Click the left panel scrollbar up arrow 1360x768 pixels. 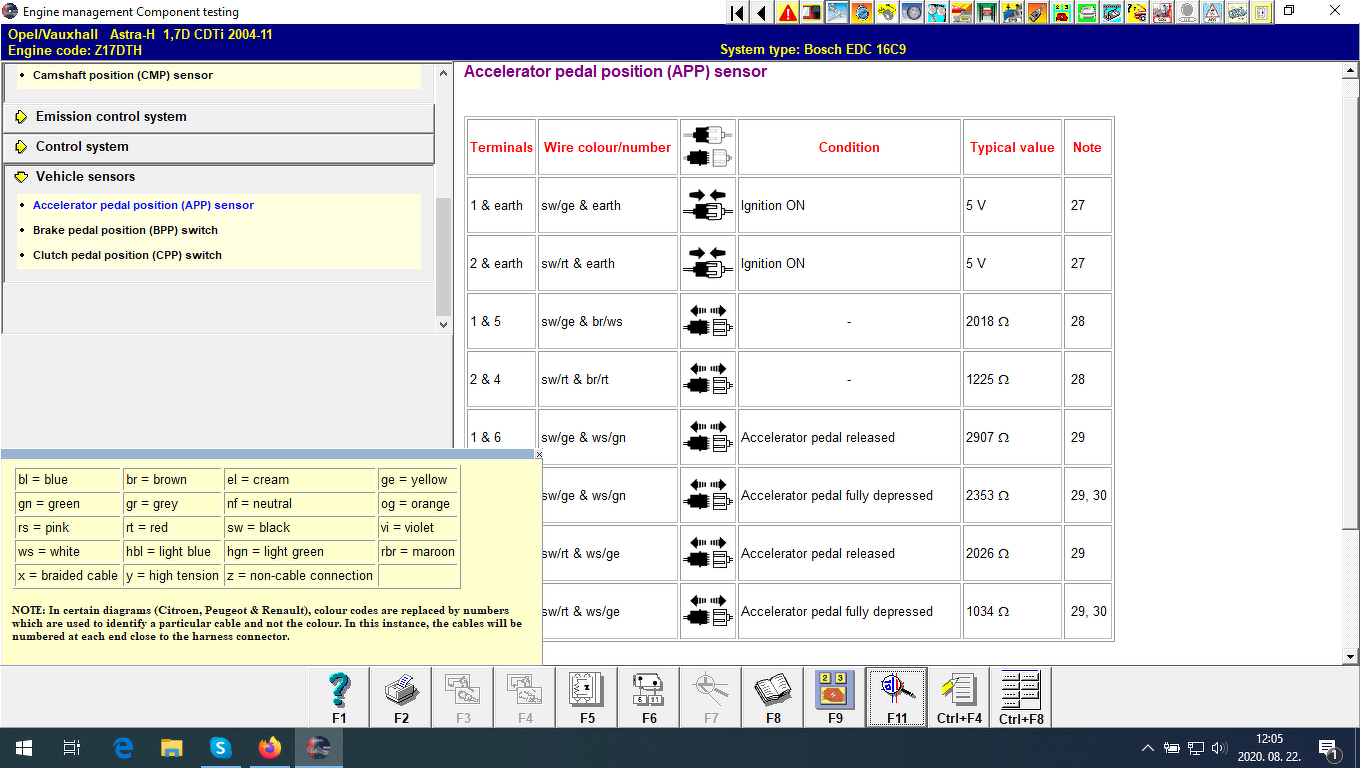(x=444, y=73)
